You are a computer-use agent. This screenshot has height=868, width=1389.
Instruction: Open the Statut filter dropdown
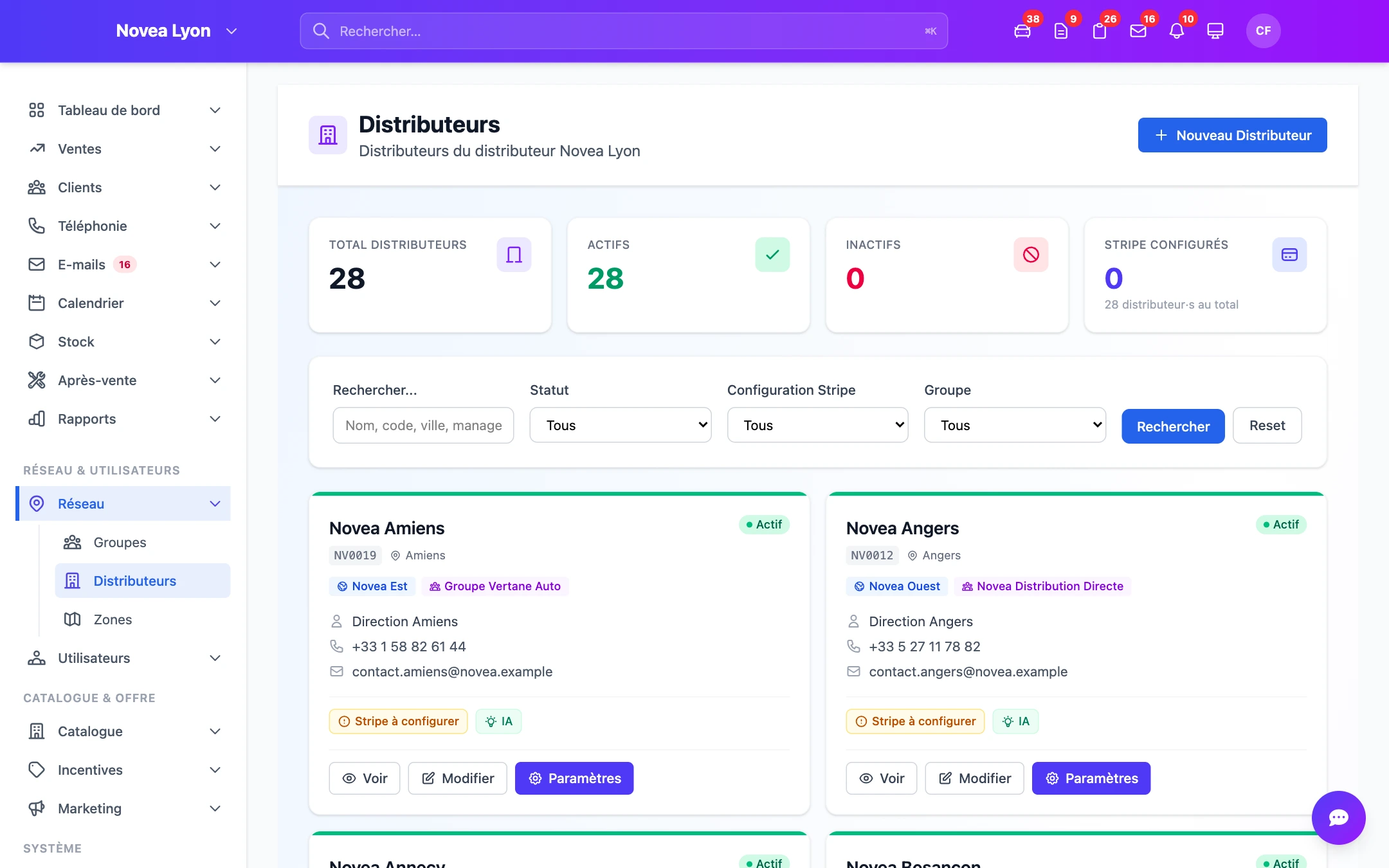click(x=621, y=425)
